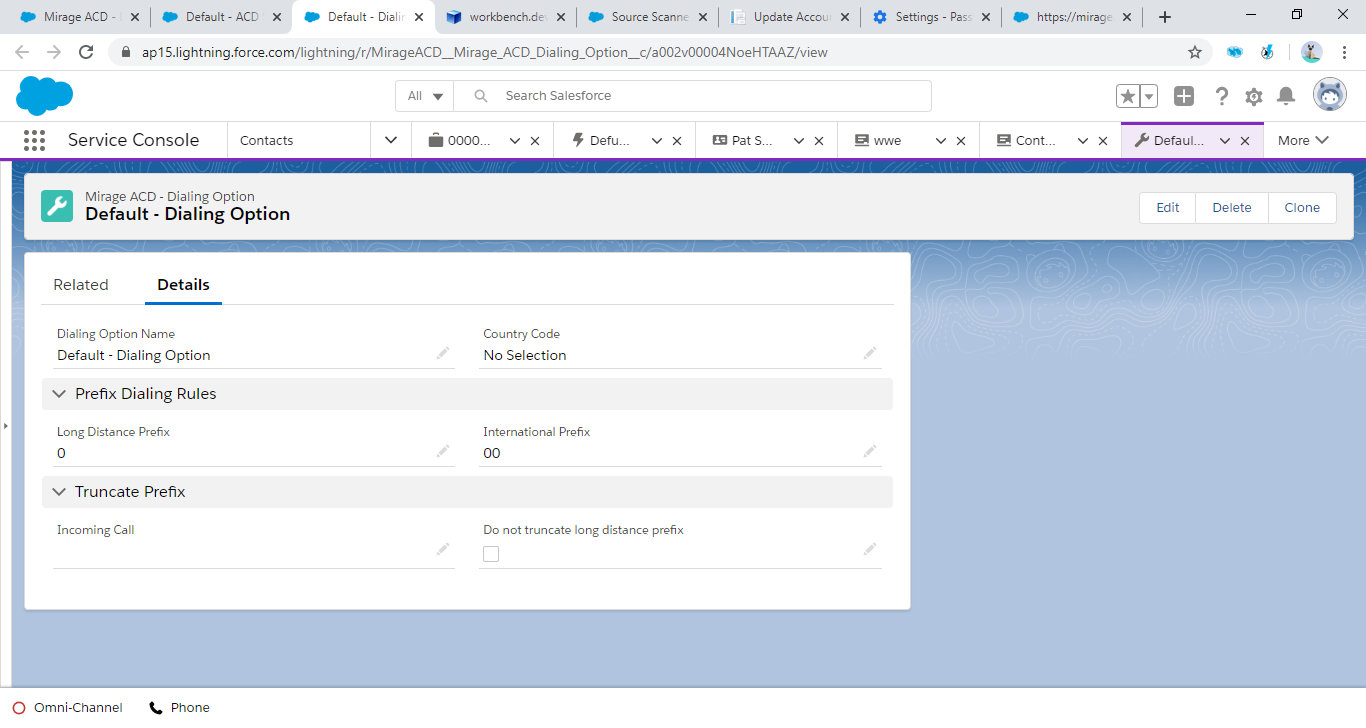Switch to the Related tab
1366x728 pixels.
pyautogui.click(x=81, y=285)
